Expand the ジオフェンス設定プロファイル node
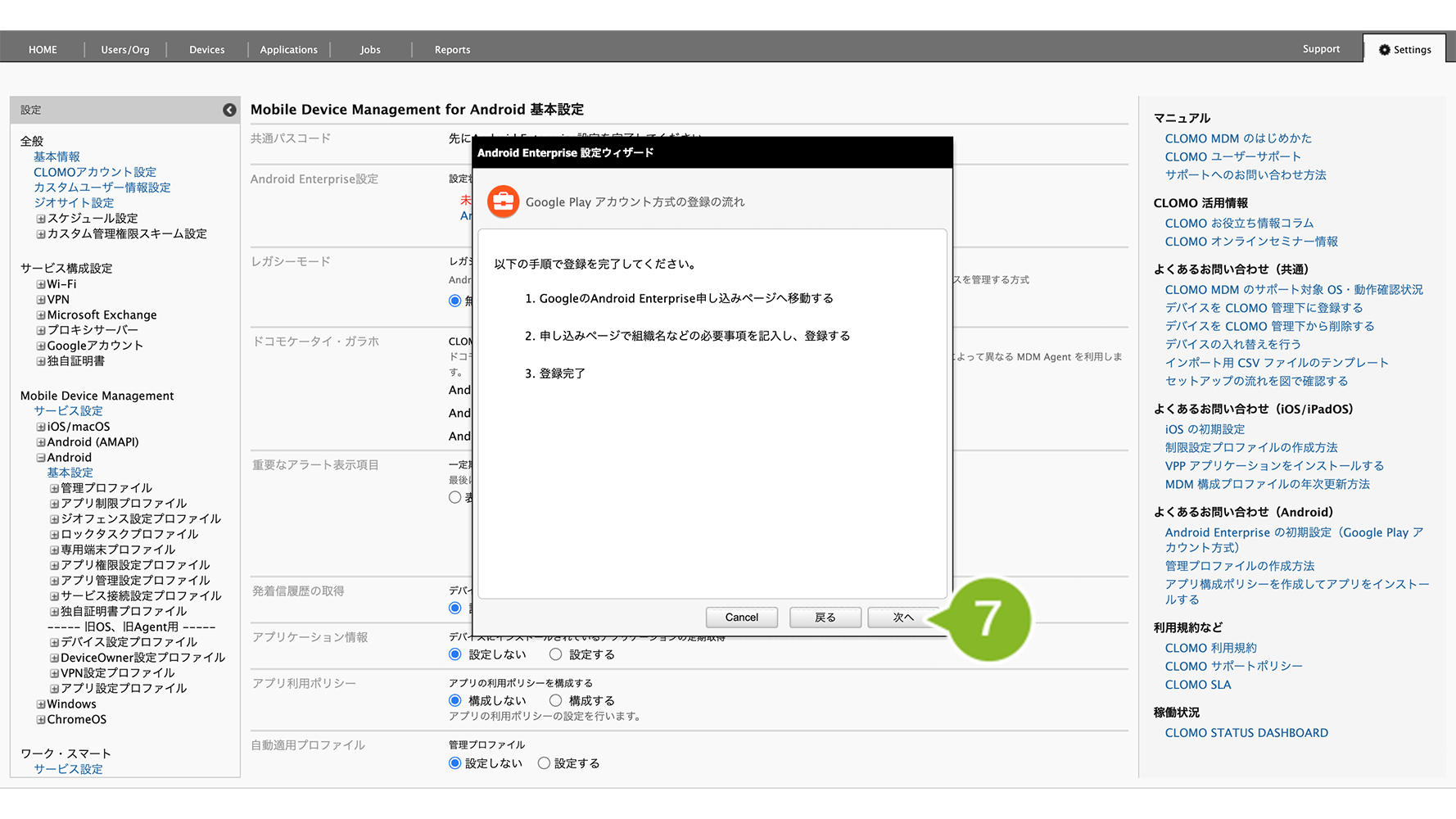1456x819 pixels. [54, 519]
